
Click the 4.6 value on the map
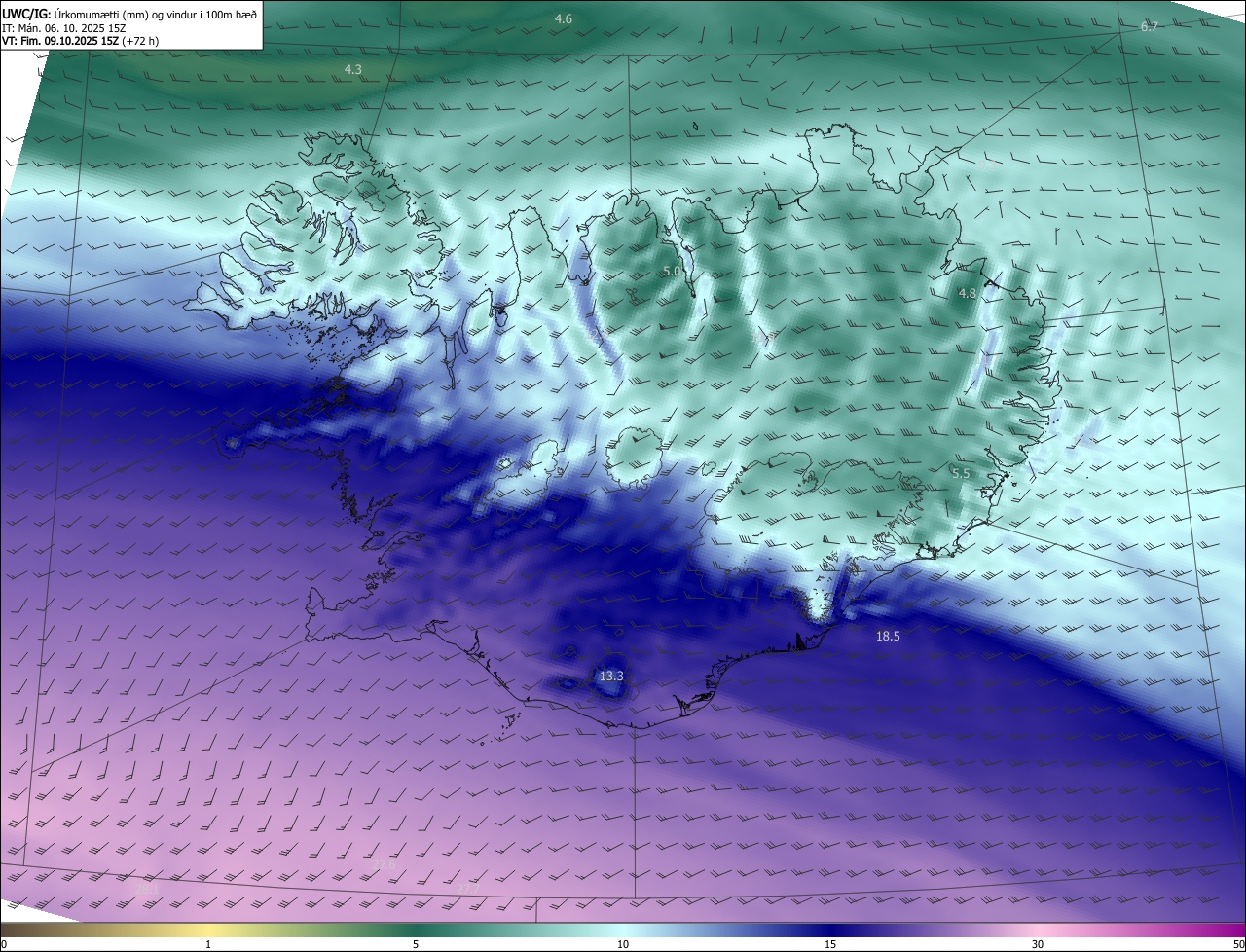564,19
